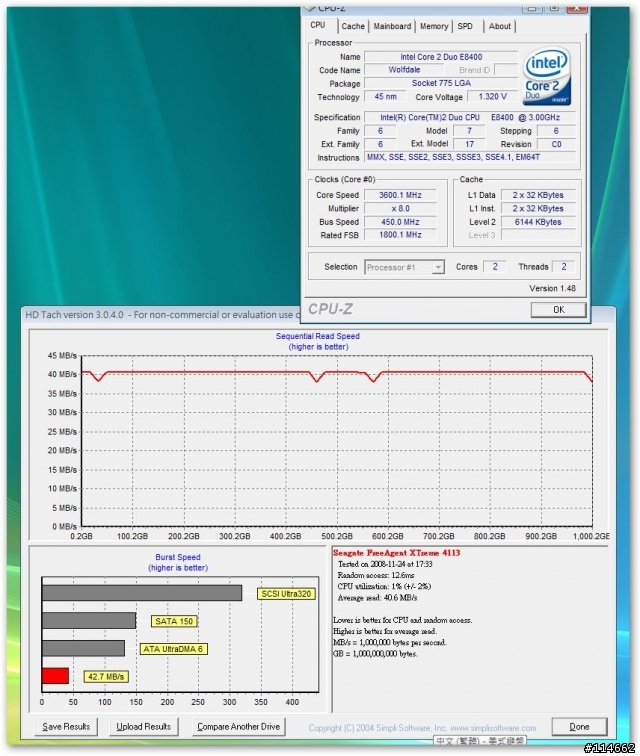Click the Intel Core 2 Duo logo

click(x=547, y=76)
